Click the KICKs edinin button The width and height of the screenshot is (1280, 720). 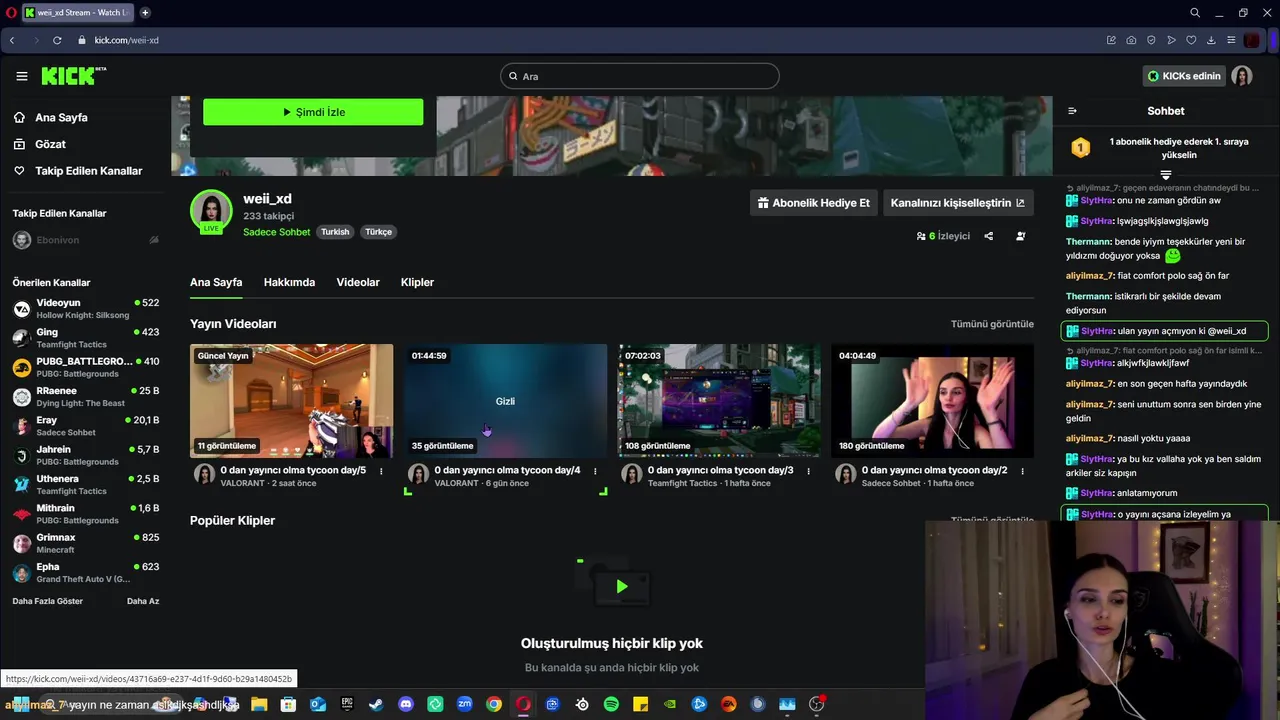coord(1184,76)
